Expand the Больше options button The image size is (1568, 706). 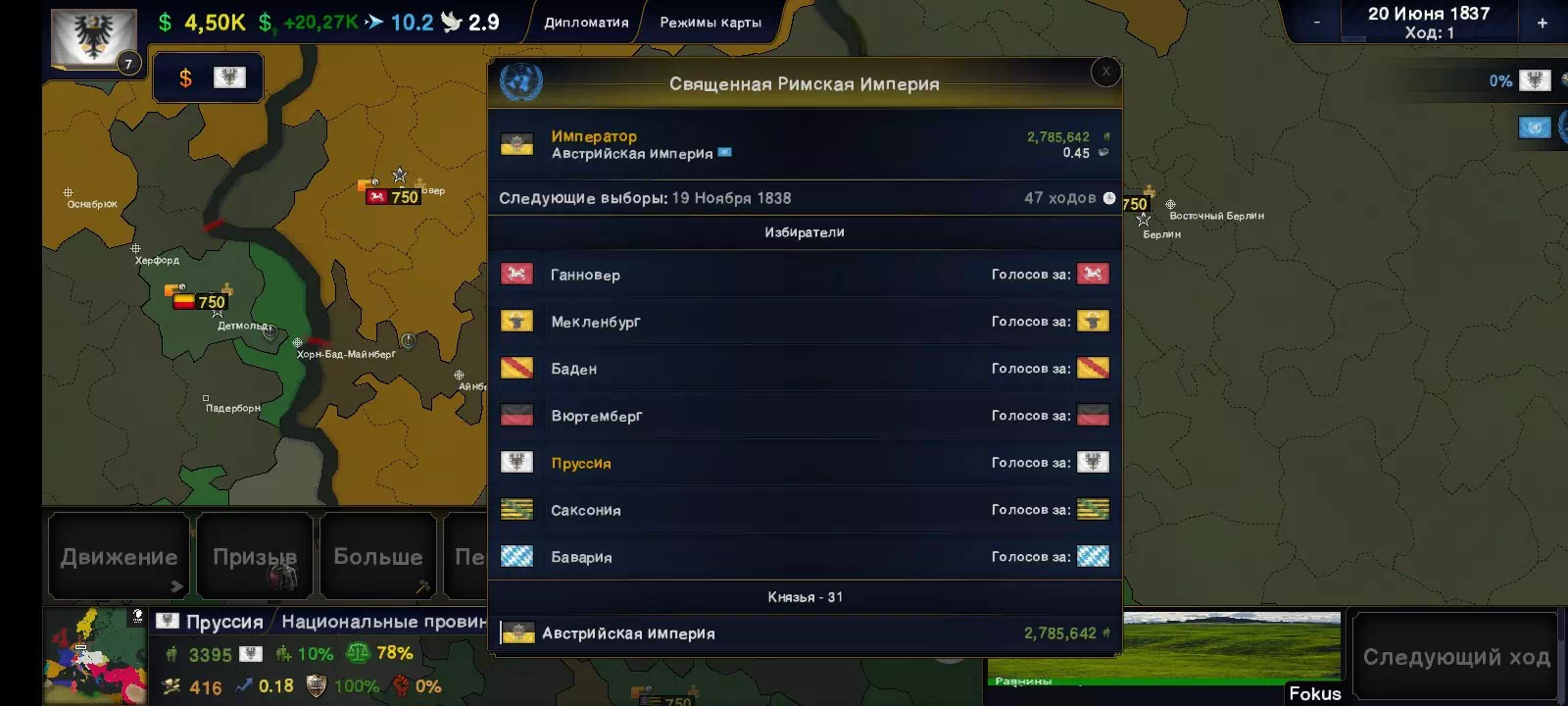[378, 556]
